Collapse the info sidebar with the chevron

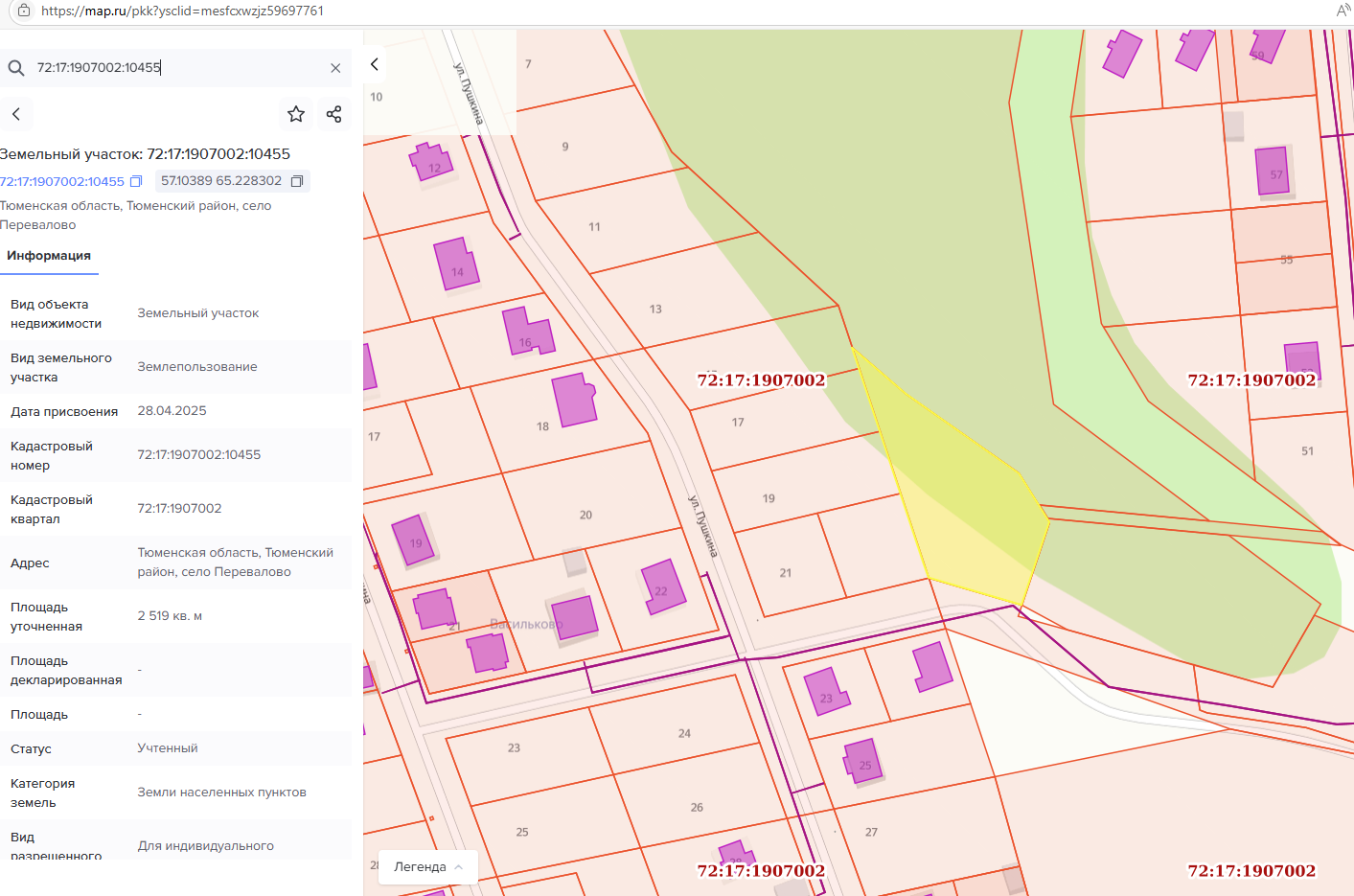pyautogui.click(x=375, y=64)
